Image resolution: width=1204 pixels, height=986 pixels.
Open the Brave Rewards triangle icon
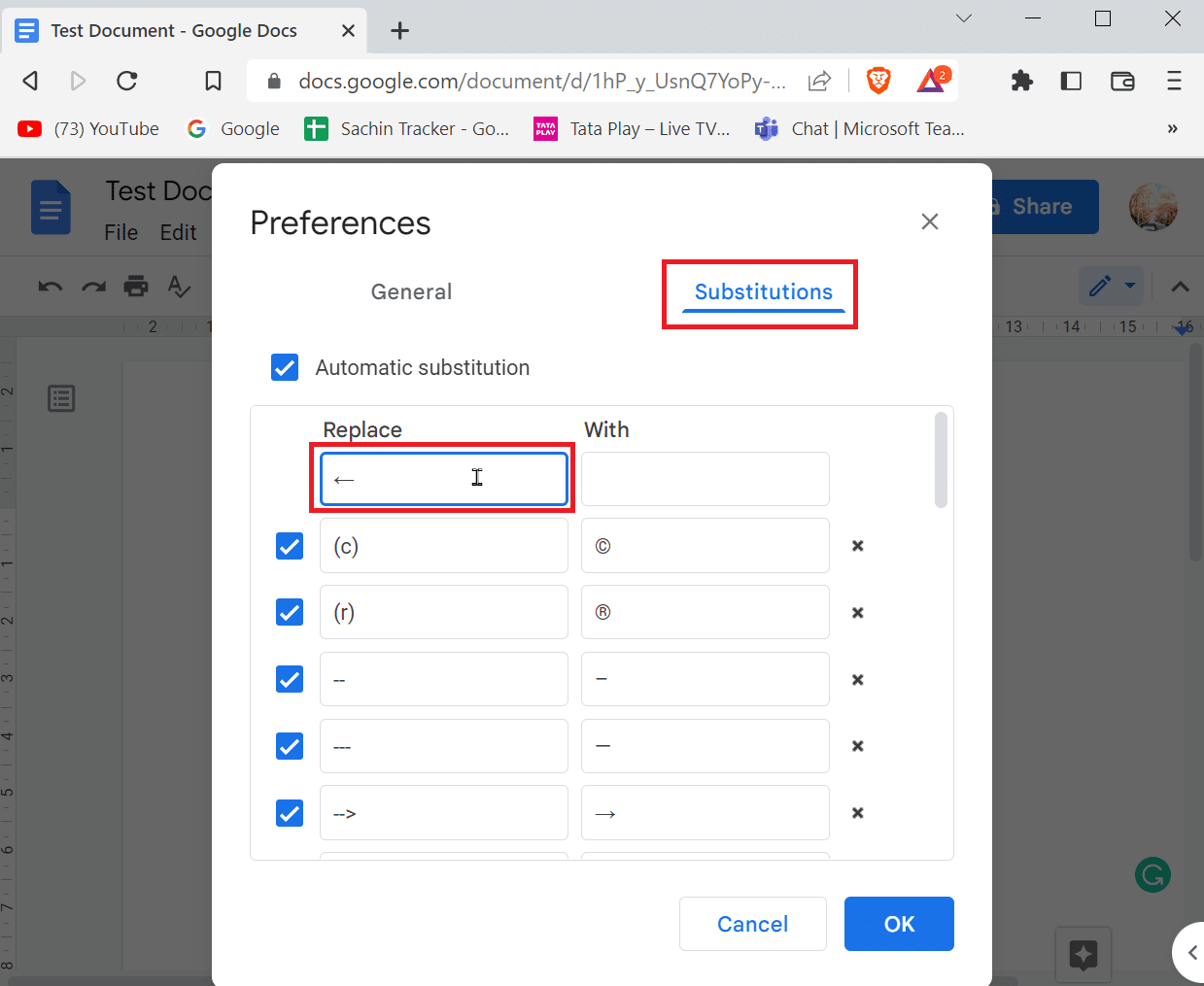[x=929, y=81]
